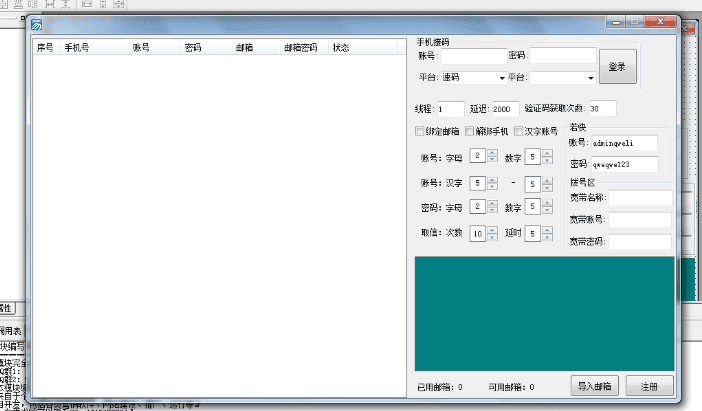Decrease the 账号 汉字 maximum after the dash
Image resolution: width=702 pixels, height=411 pixels.
tap(547, 188)
